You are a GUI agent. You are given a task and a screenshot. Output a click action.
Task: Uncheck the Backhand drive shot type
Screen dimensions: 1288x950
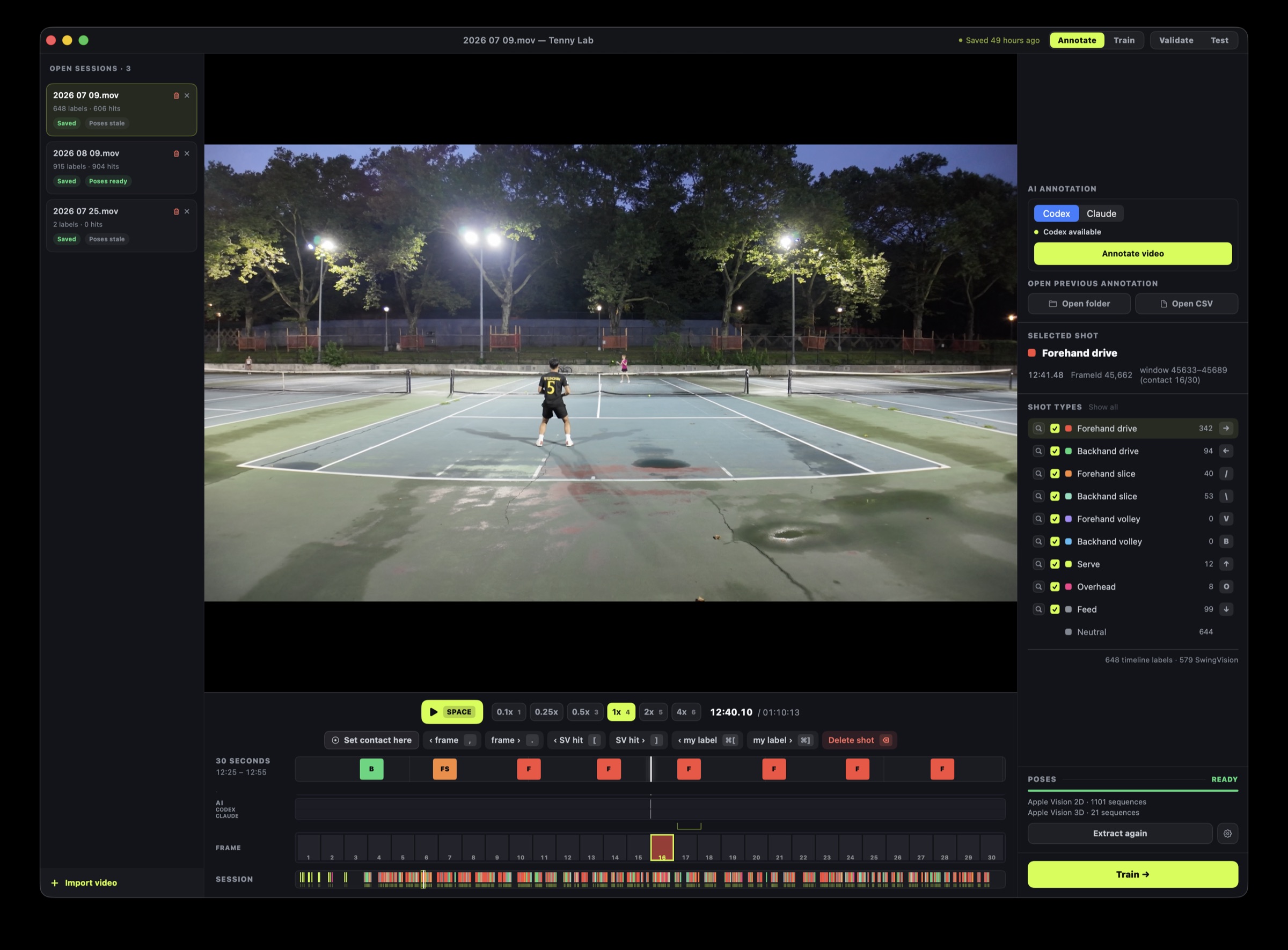pyautogui.click(x=1055, y=451)
